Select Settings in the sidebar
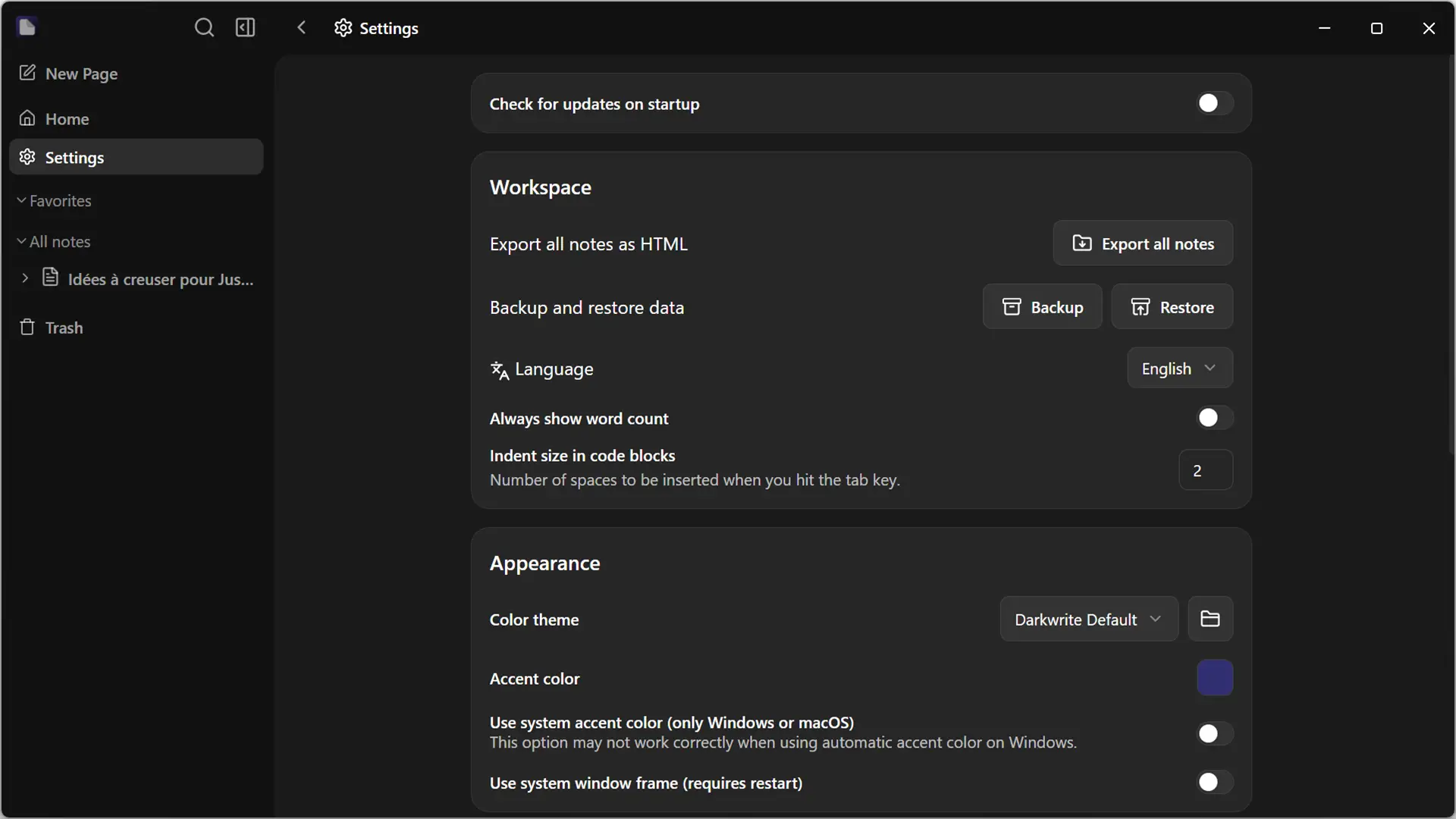 click(x=136, y=157)
